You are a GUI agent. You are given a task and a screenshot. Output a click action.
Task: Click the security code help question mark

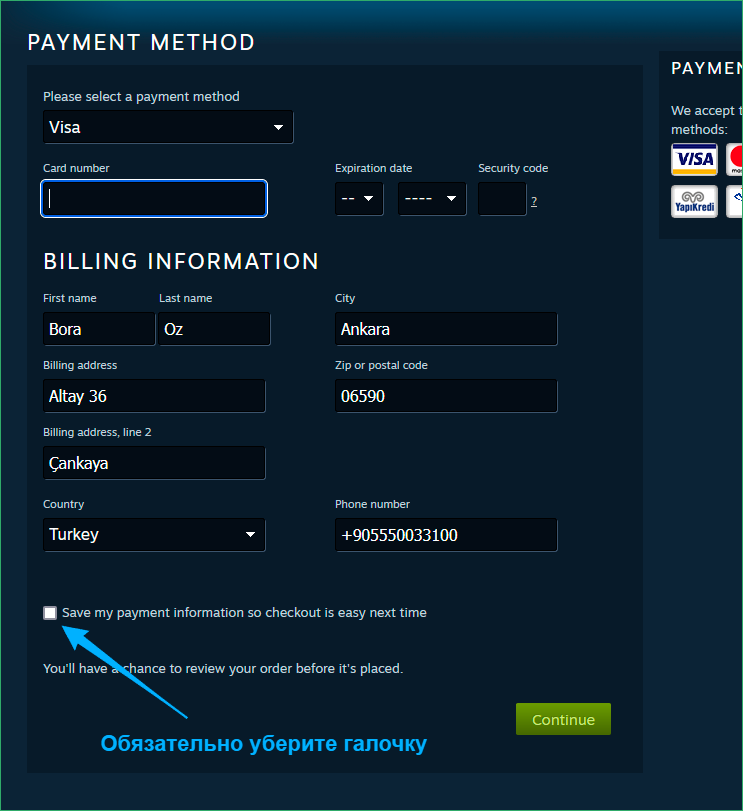click(x=534, y=201)
